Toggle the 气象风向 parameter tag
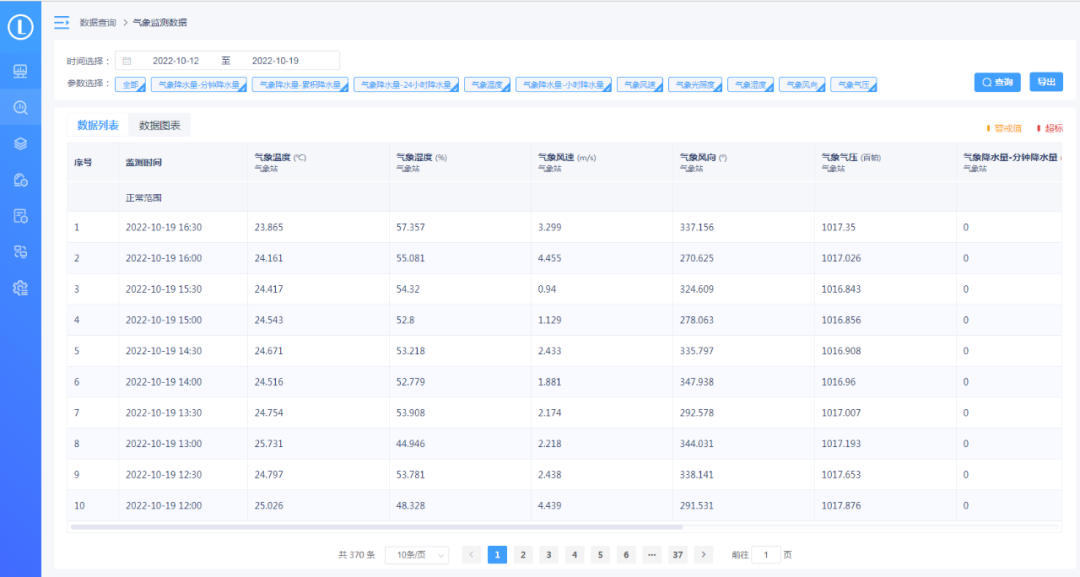The width and height of the screenshot is (1080, 577). (x=802, y=85)
